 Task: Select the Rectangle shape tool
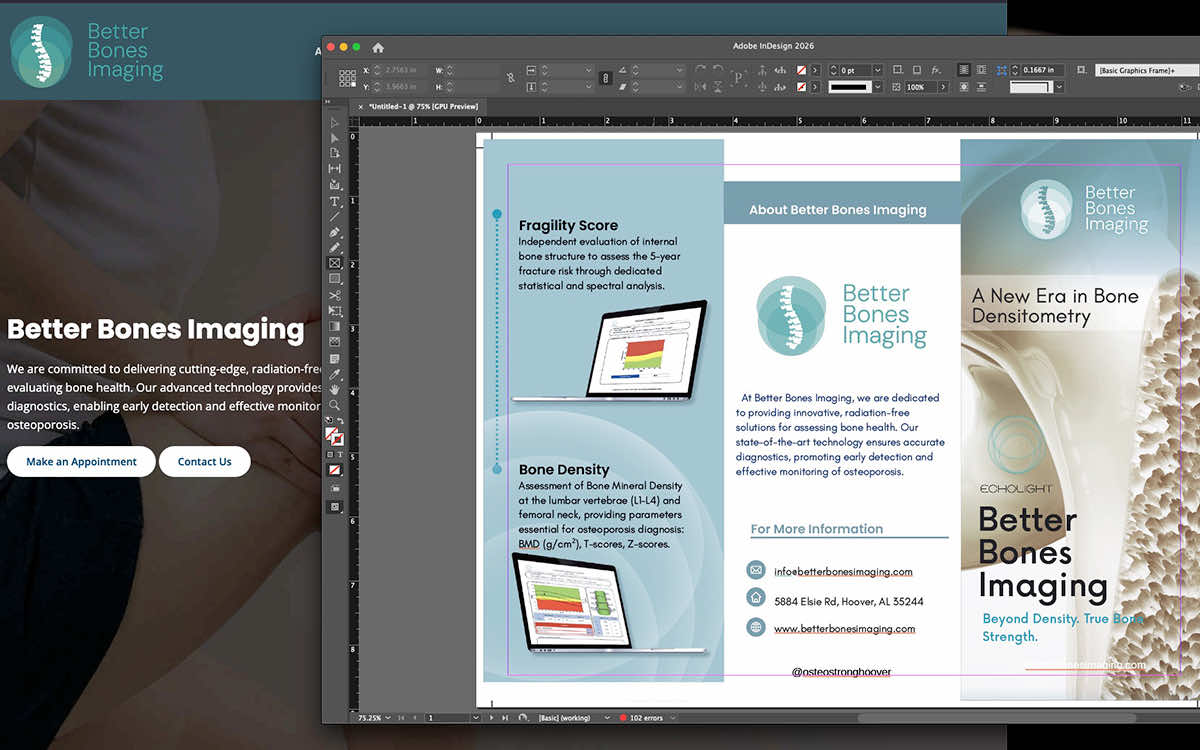(335, 279)
